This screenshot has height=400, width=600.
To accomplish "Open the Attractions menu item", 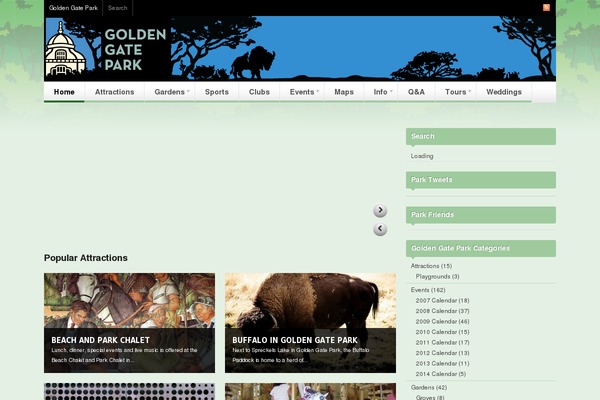I will 114,92.
